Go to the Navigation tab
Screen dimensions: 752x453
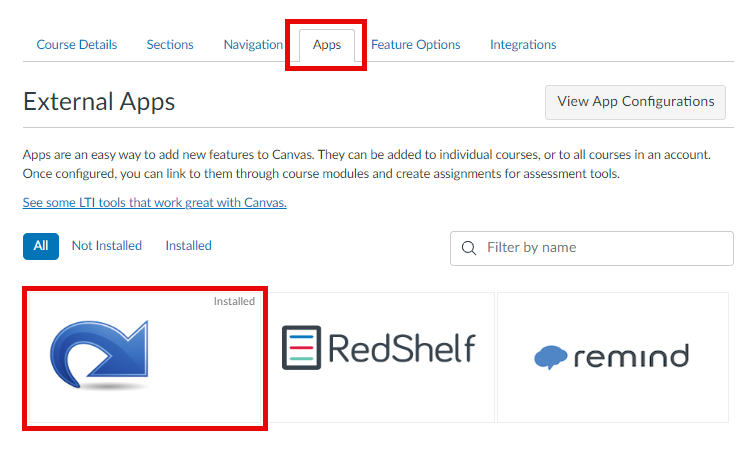[253, 45]
